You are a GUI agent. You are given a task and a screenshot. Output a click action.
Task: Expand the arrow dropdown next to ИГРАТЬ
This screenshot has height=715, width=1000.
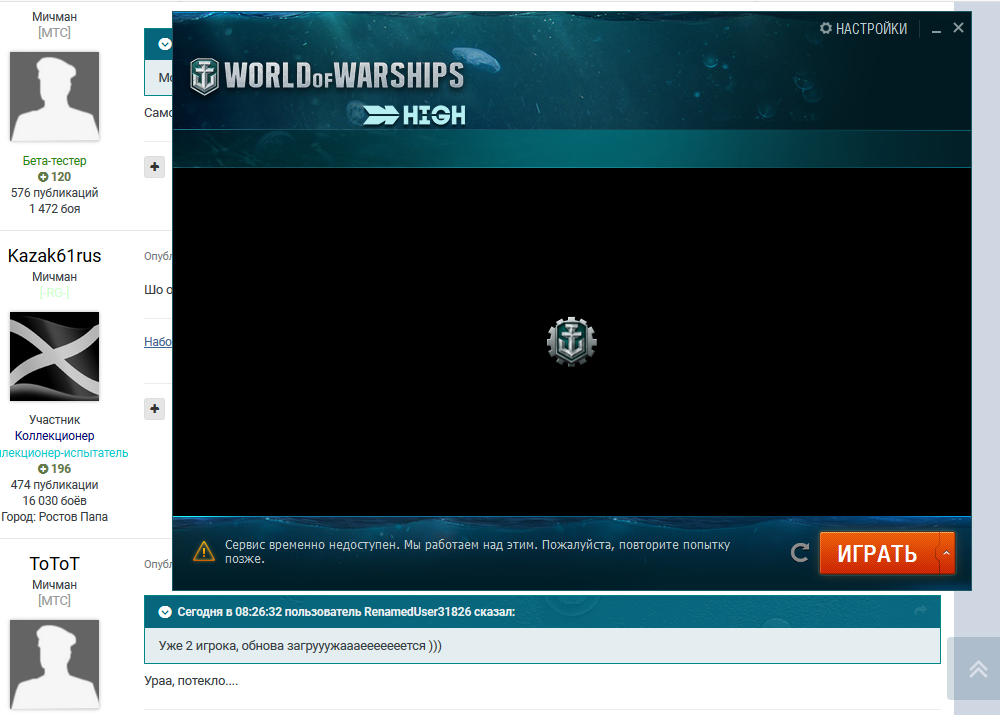[946, 552]
